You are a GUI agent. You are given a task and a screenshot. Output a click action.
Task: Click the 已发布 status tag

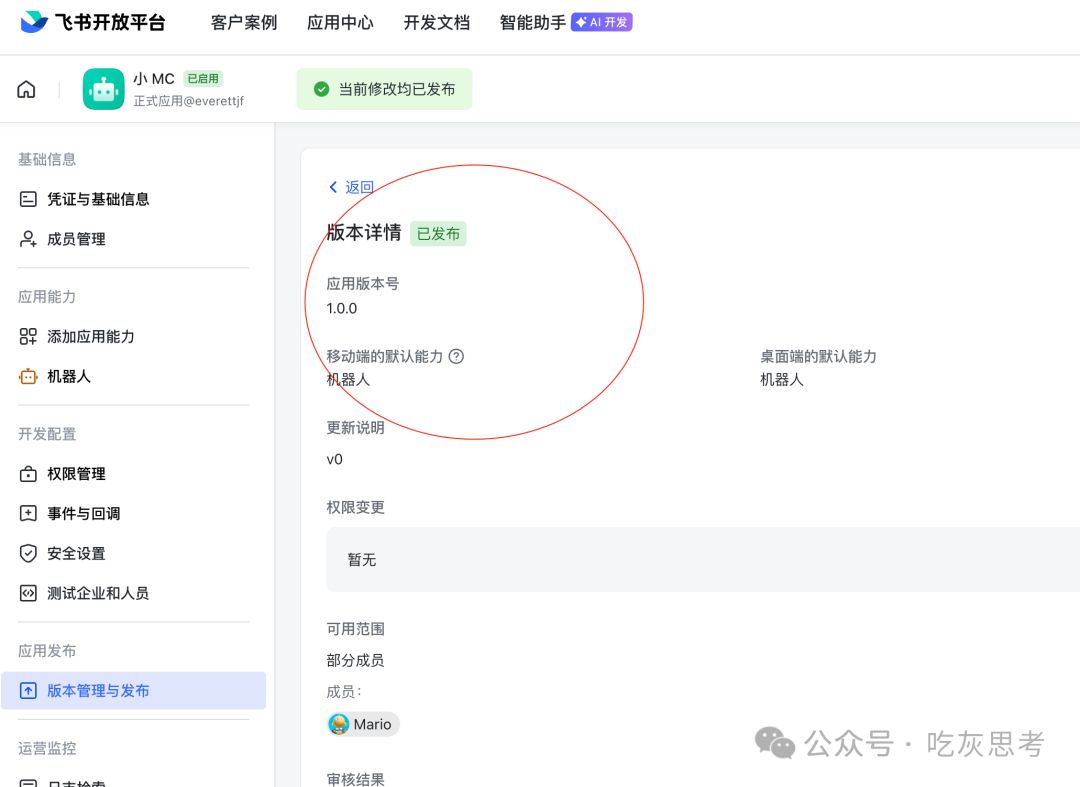pyautogui.click(x=438, y=234)
